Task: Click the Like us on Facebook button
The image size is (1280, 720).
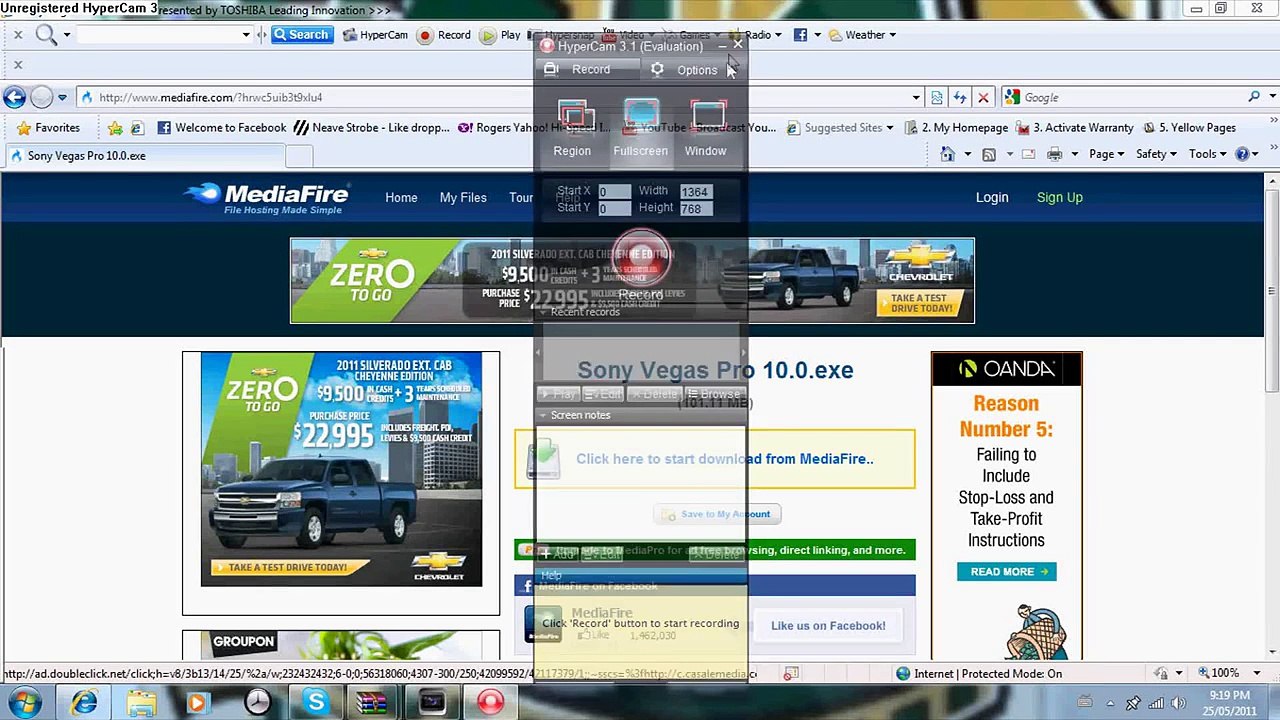Action: click(x=828, y=626)
